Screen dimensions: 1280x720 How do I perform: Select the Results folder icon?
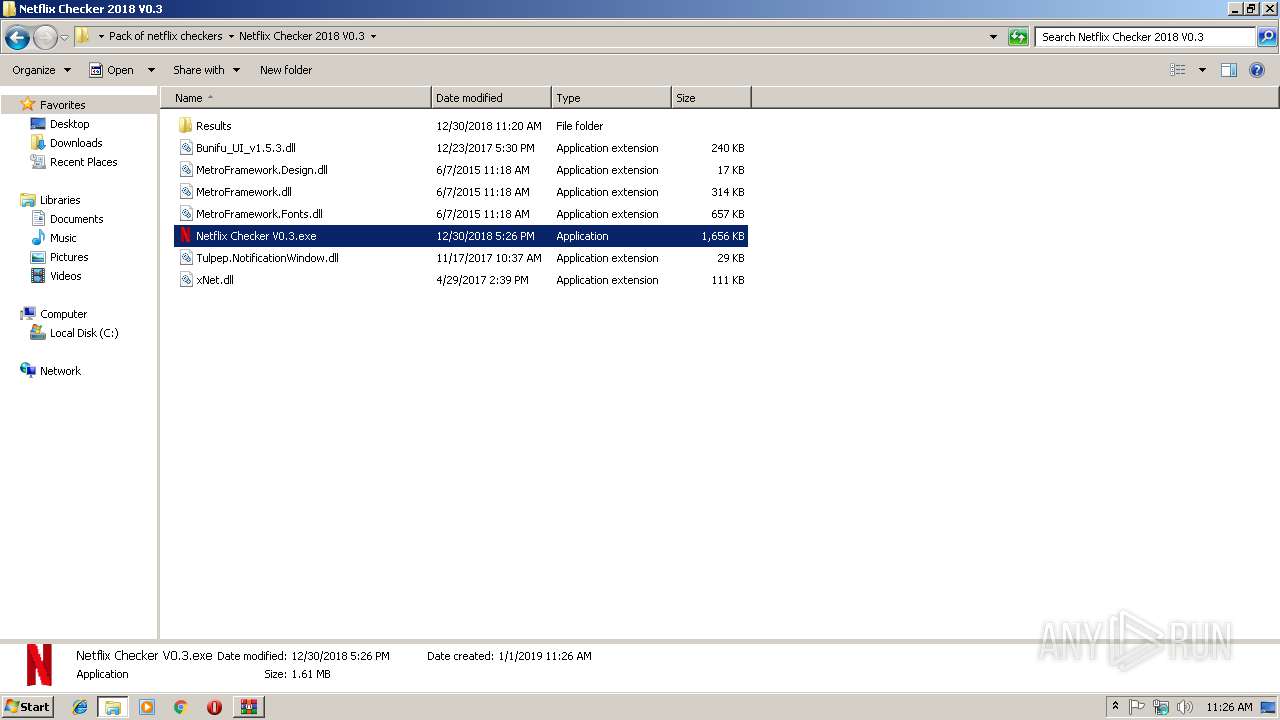click(185, 126)
